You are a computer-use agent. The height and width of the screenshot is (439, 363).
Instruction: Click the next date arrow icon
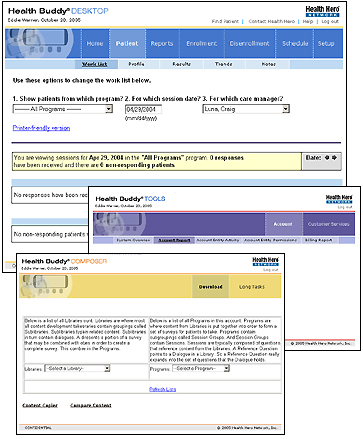click(334, 157)
